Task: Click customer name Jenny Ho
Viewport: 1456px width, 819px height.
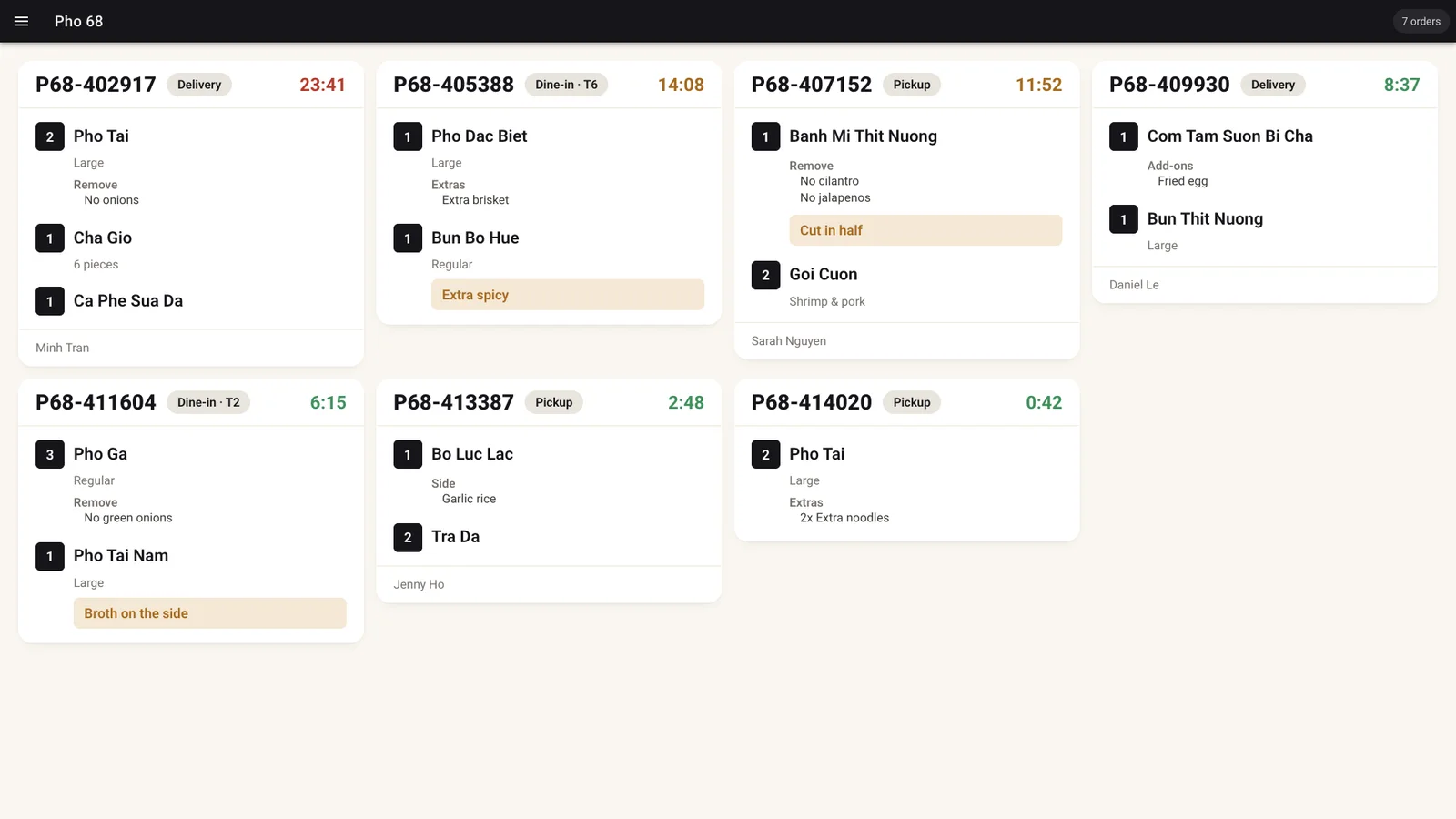Action: 419,584
